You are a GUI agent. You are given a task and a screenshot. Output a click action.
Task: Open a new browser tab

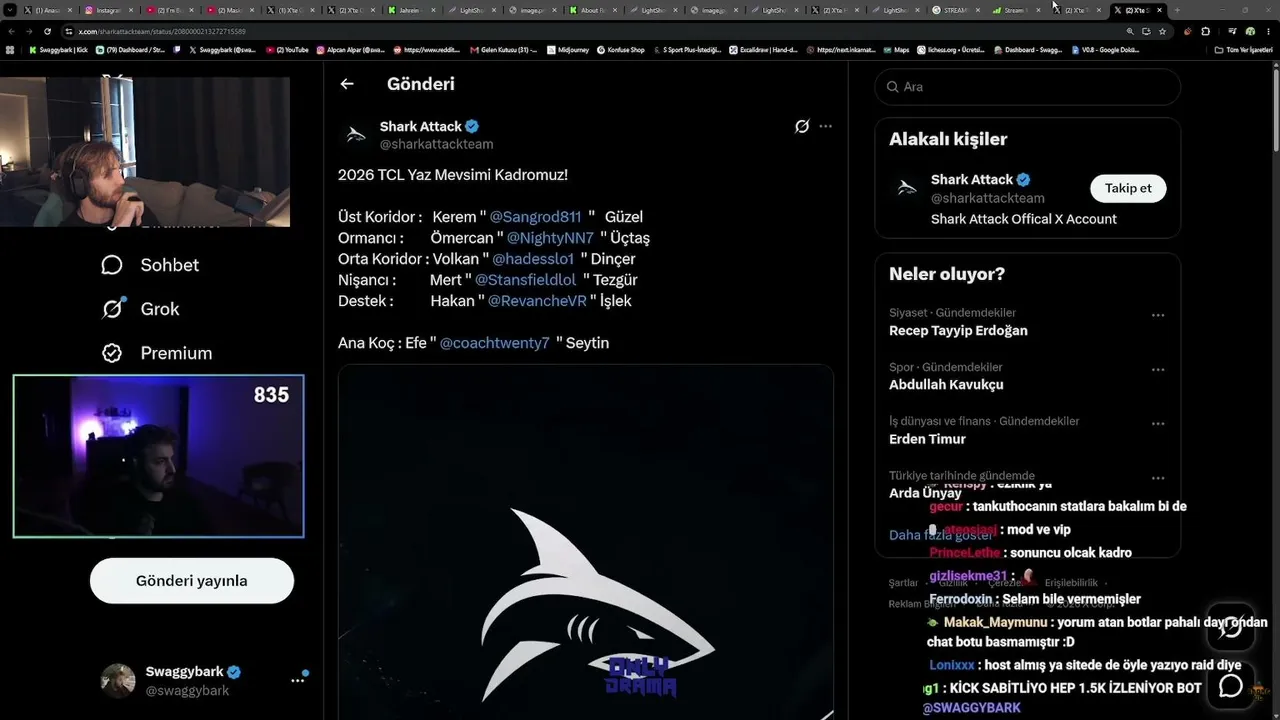coord(1177,10)
